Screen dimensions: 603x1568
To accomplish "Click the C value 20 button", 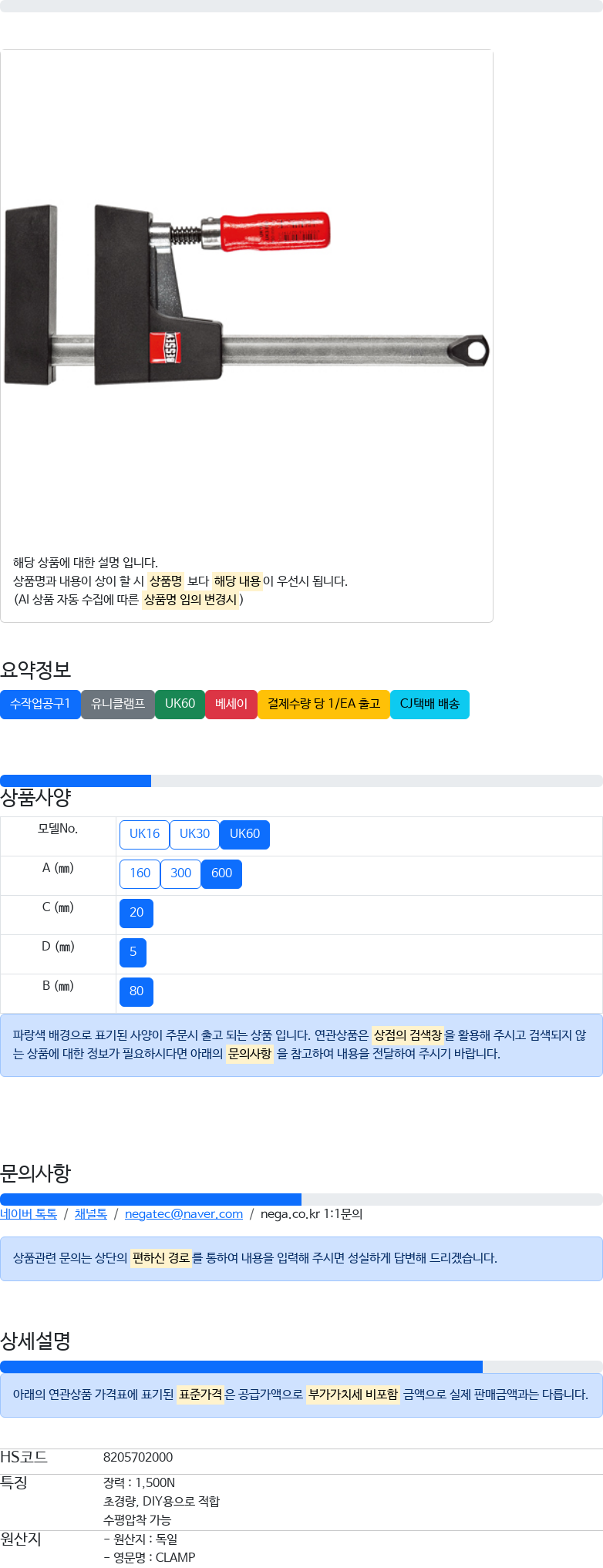I will pos(136,913).
